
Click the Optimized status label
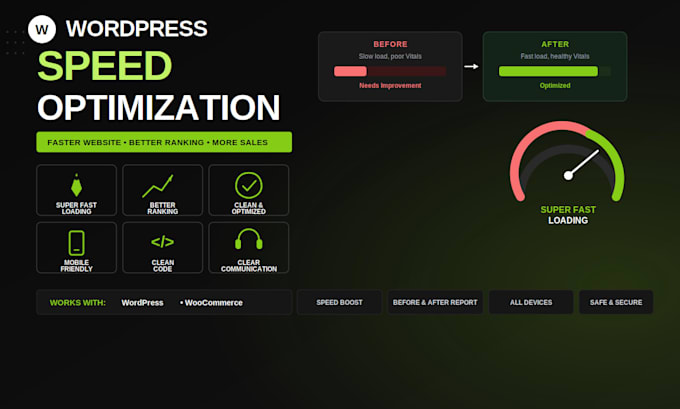click(x=555, y=85)
